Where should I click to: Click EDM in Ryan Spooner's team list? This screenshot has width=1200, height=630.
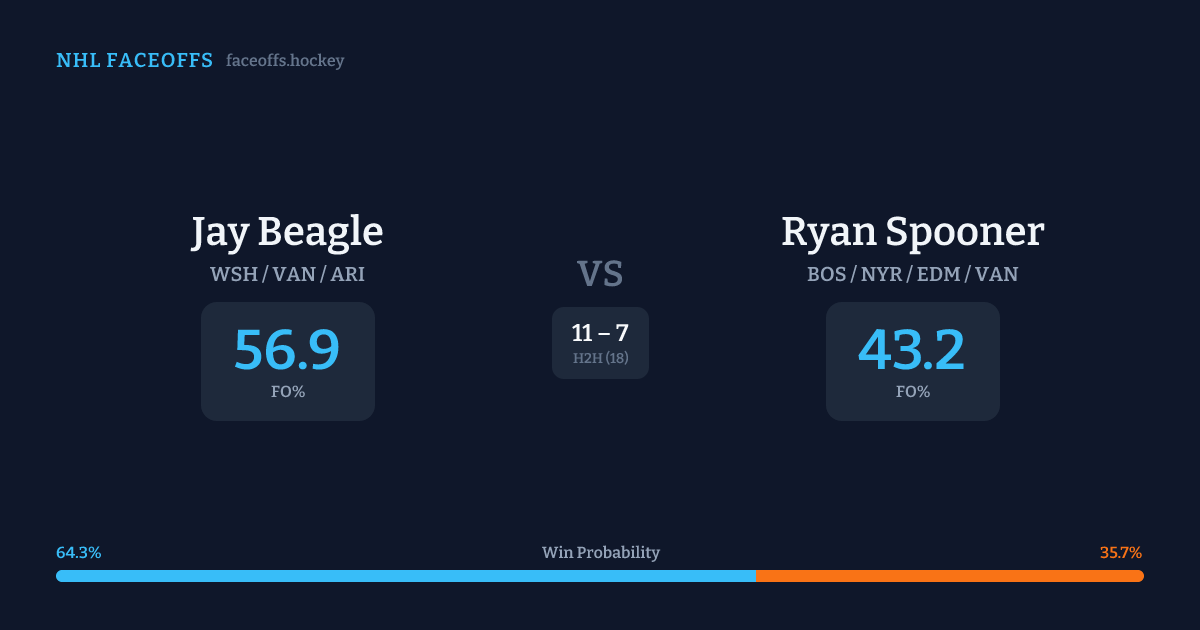[938, 274]
